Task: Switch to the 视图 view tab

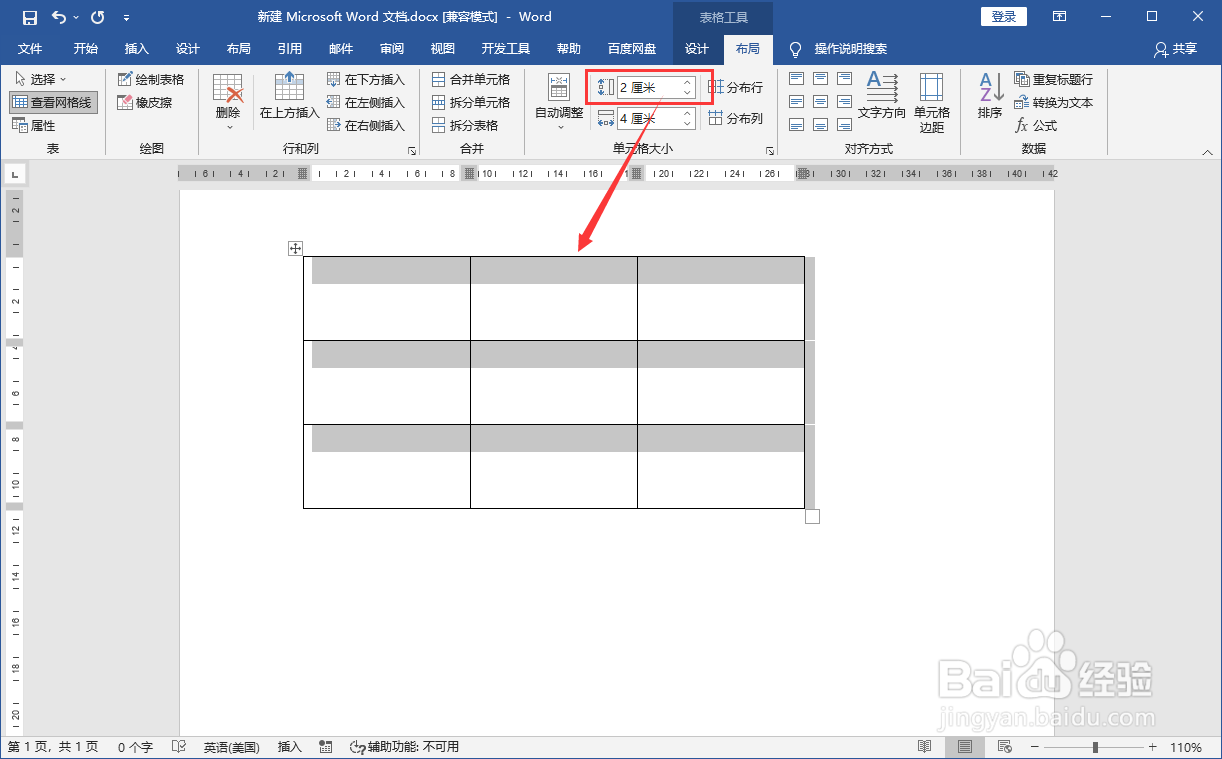Action: point(442,49)
